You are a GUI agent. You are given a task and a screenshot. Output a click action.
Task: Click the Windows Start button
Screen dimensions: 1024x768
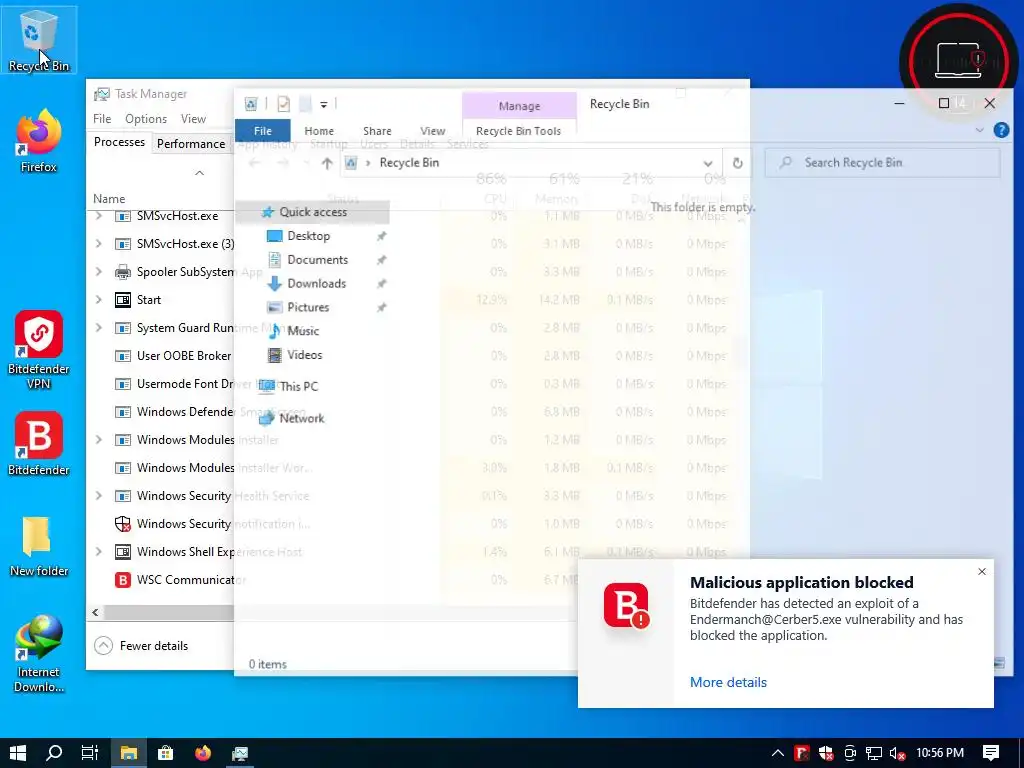(18, 753)
